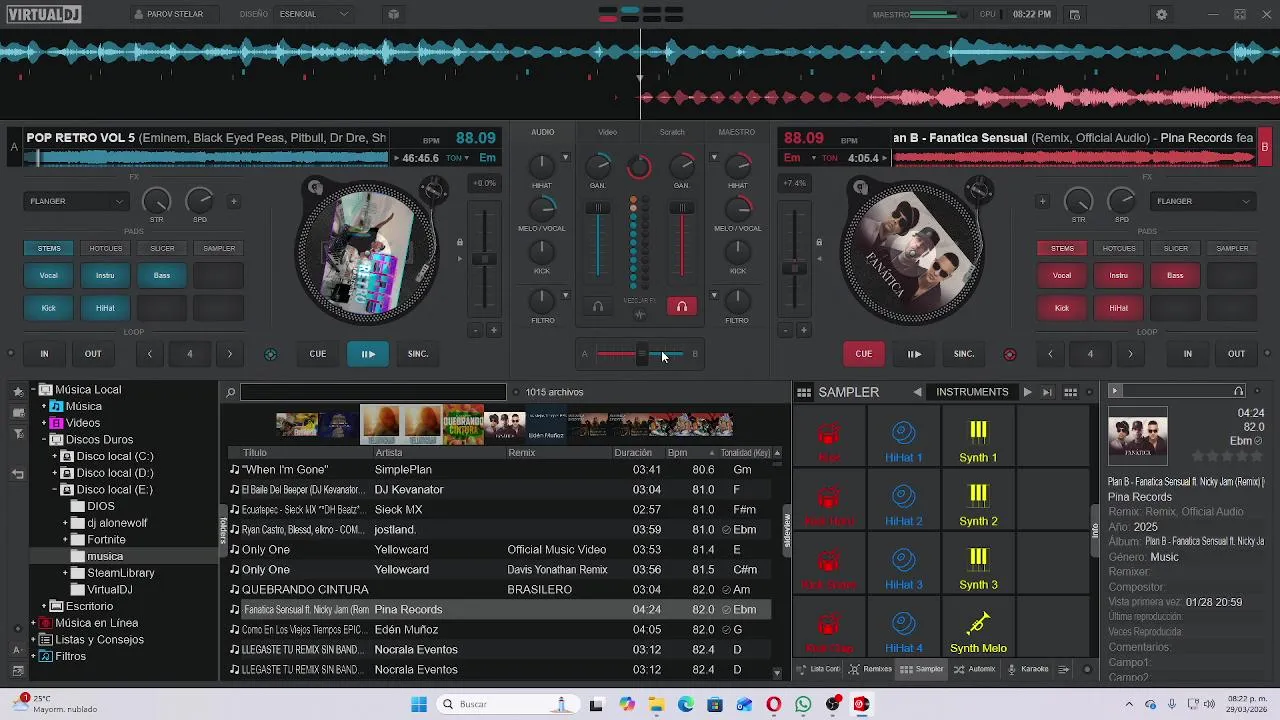This screenshot has height=720, width=1280.
Task: Toggle Bass stem on left deck
Action: pos(162,275)
